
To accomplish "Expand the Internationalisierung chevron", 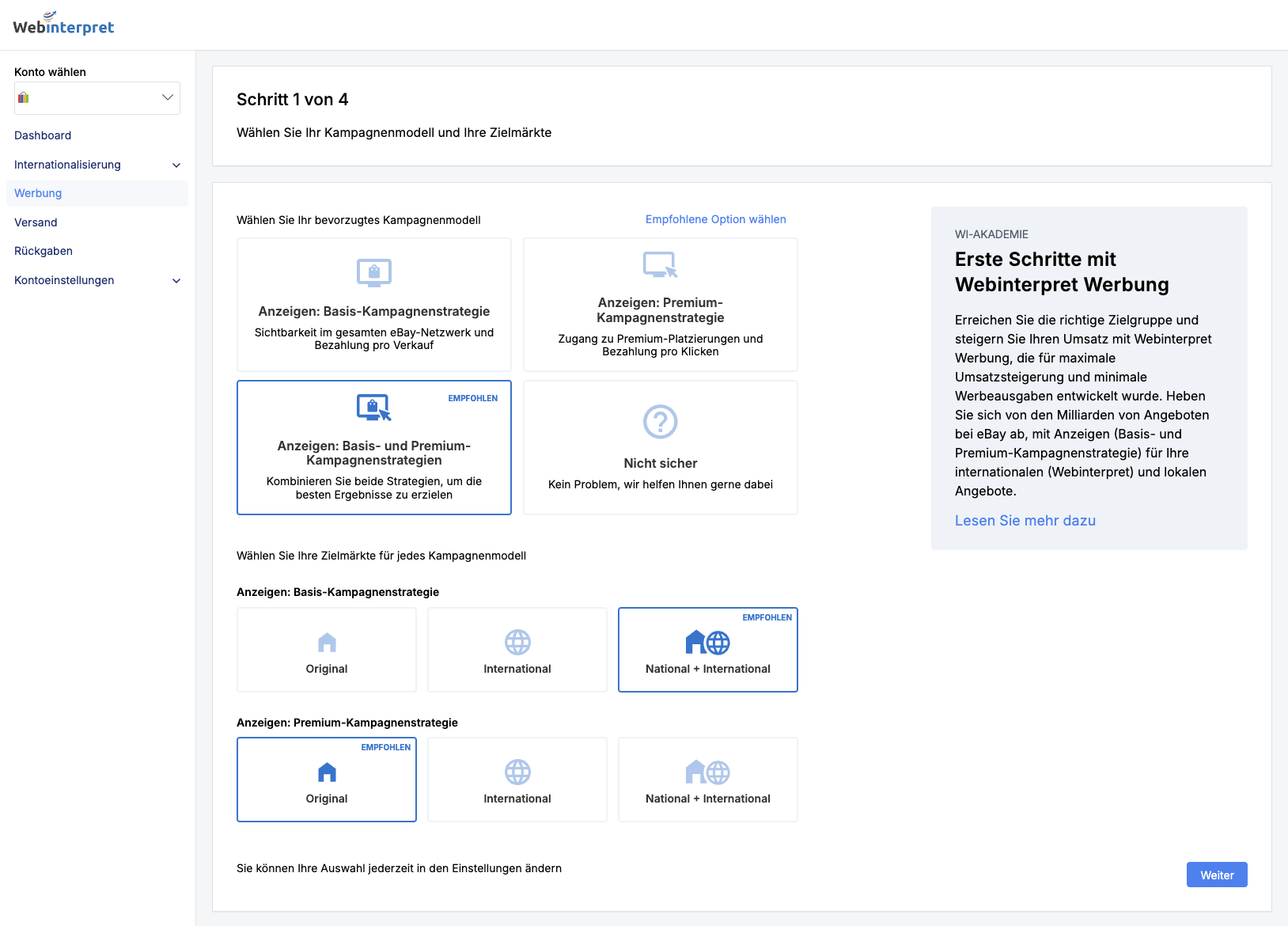I will [176, 165].
